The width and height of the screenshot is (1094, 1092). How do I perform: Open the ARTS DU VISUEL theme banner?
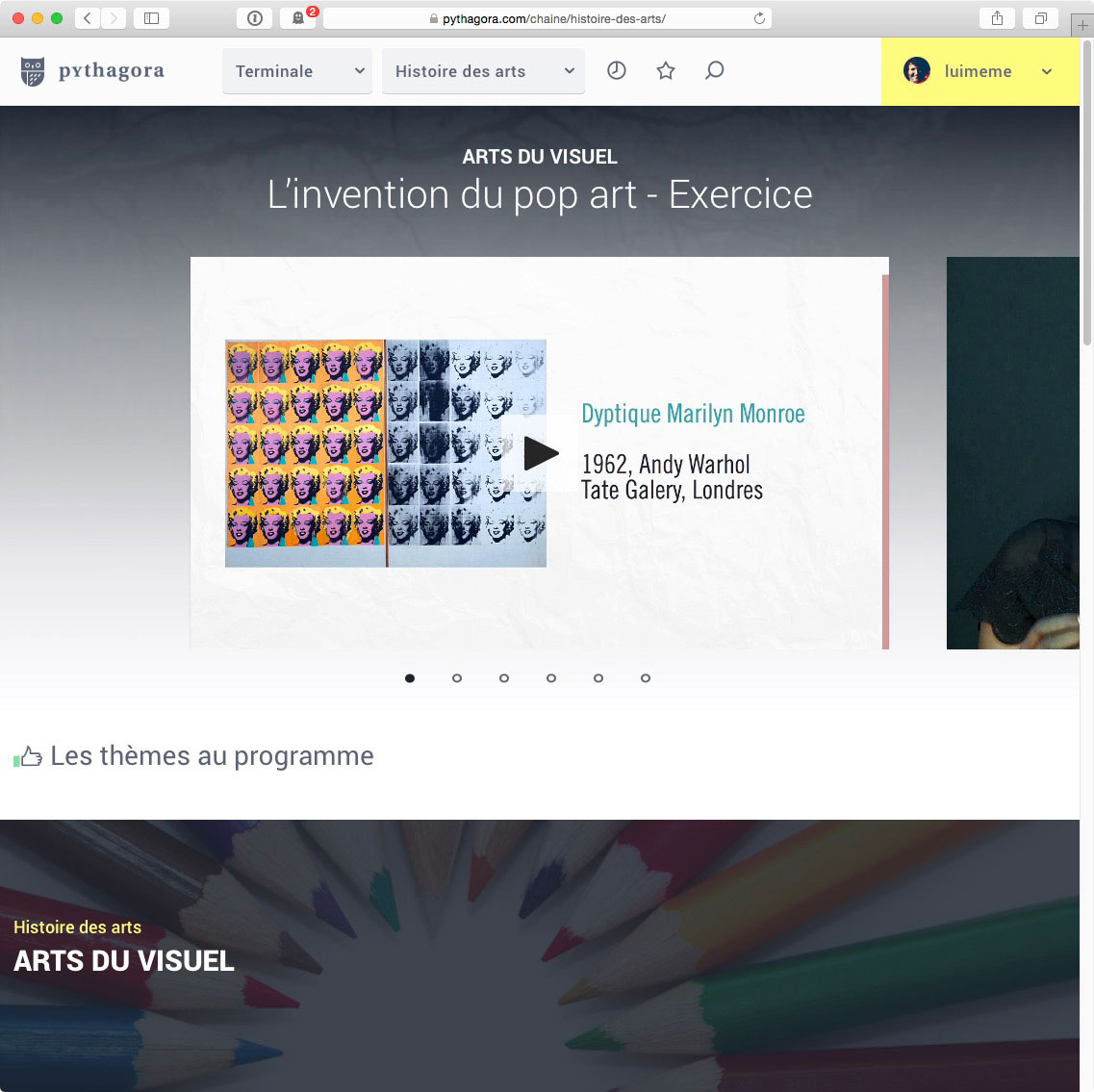click(540, 955)
